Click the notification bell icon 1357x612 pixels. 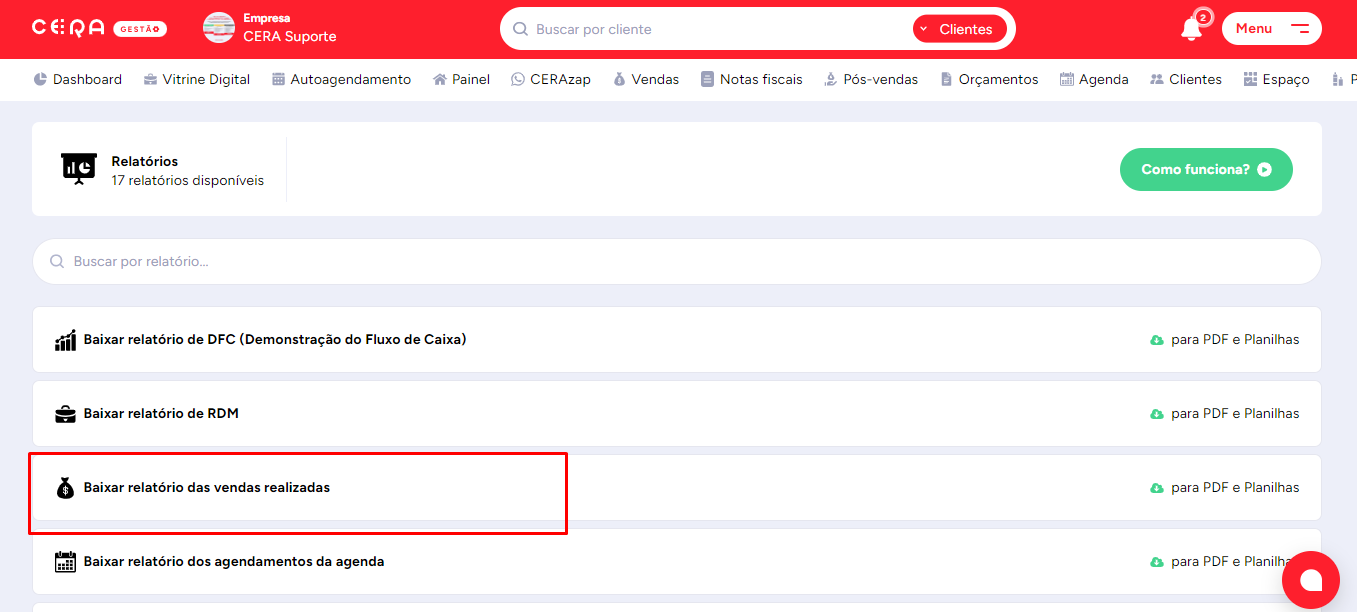tap(1191, 29)
